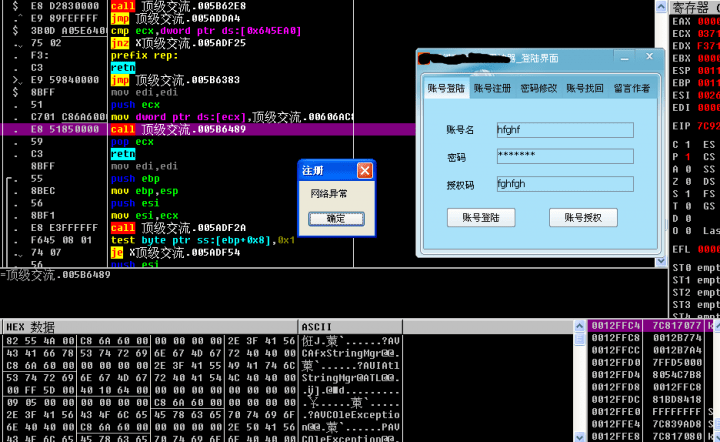Select the call 005B62E8 instruction line

(178, 6)
